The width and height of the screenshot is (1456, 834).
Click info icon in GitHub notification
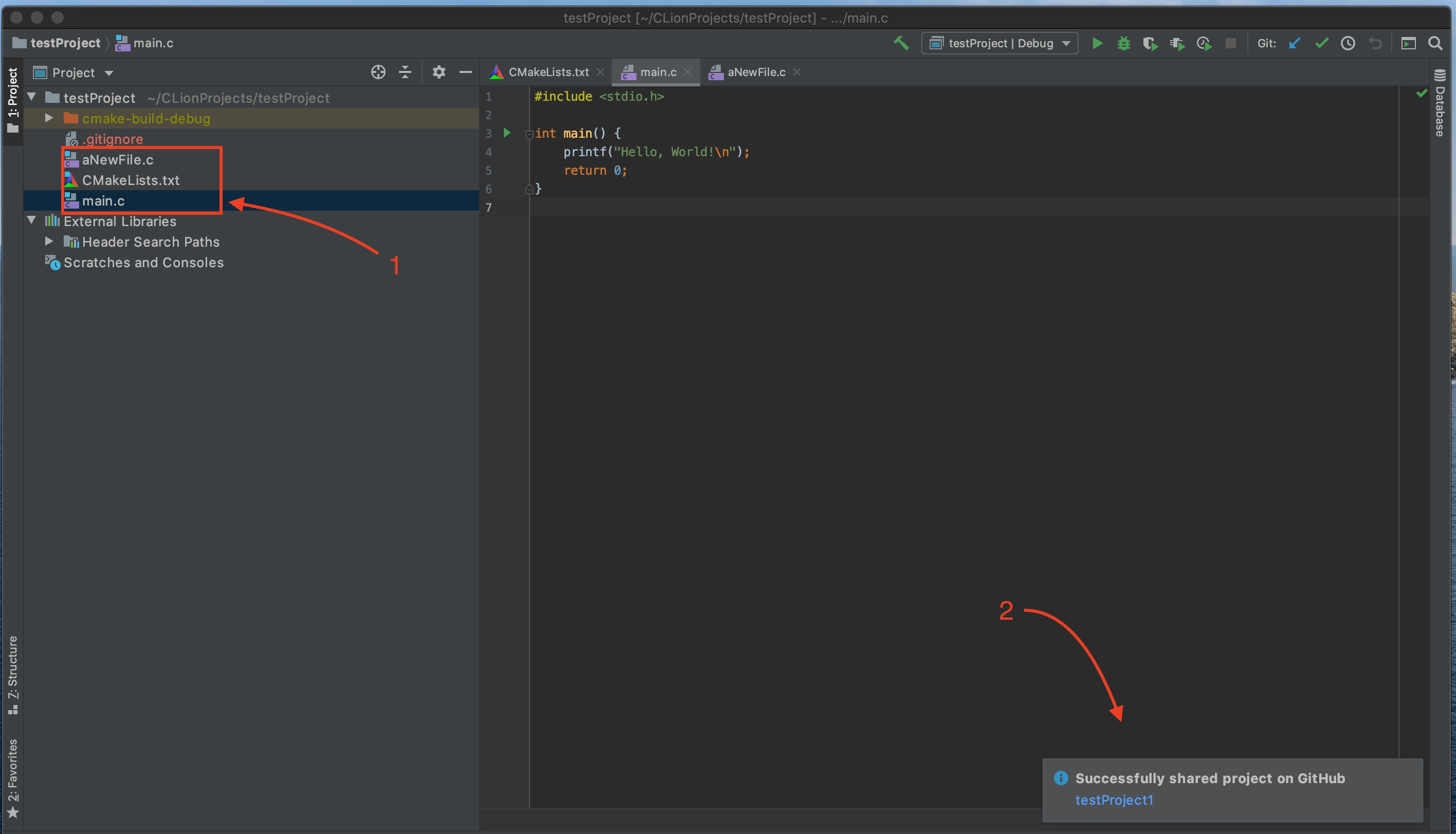tap(1061, 778)
